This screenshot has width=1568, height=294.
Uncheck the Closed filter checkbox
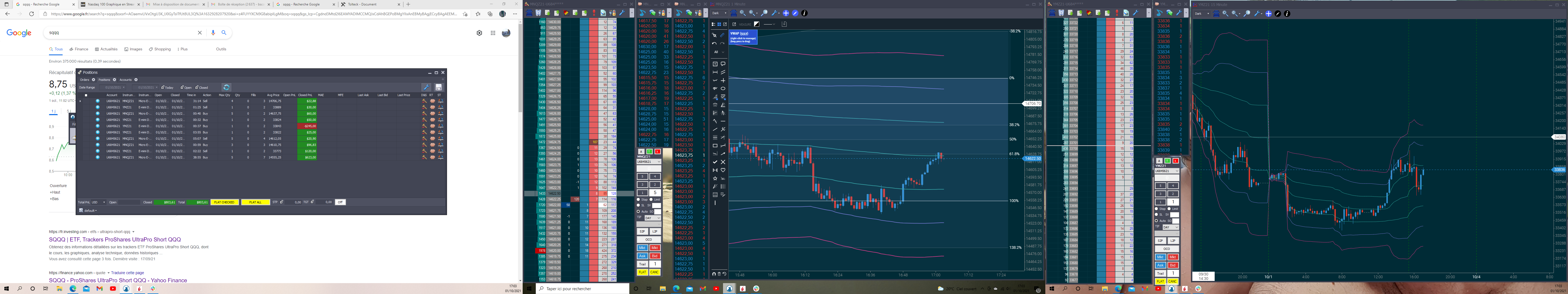197,88
